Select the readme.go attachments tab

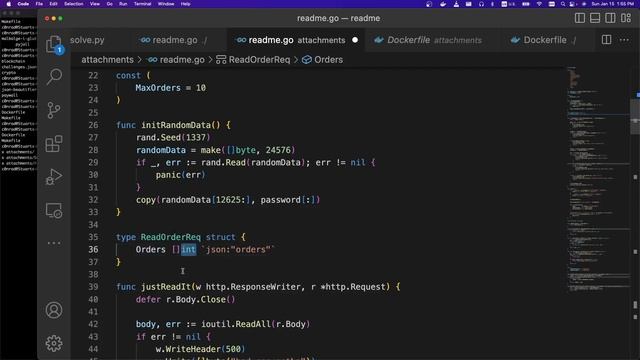click(297, 40)
